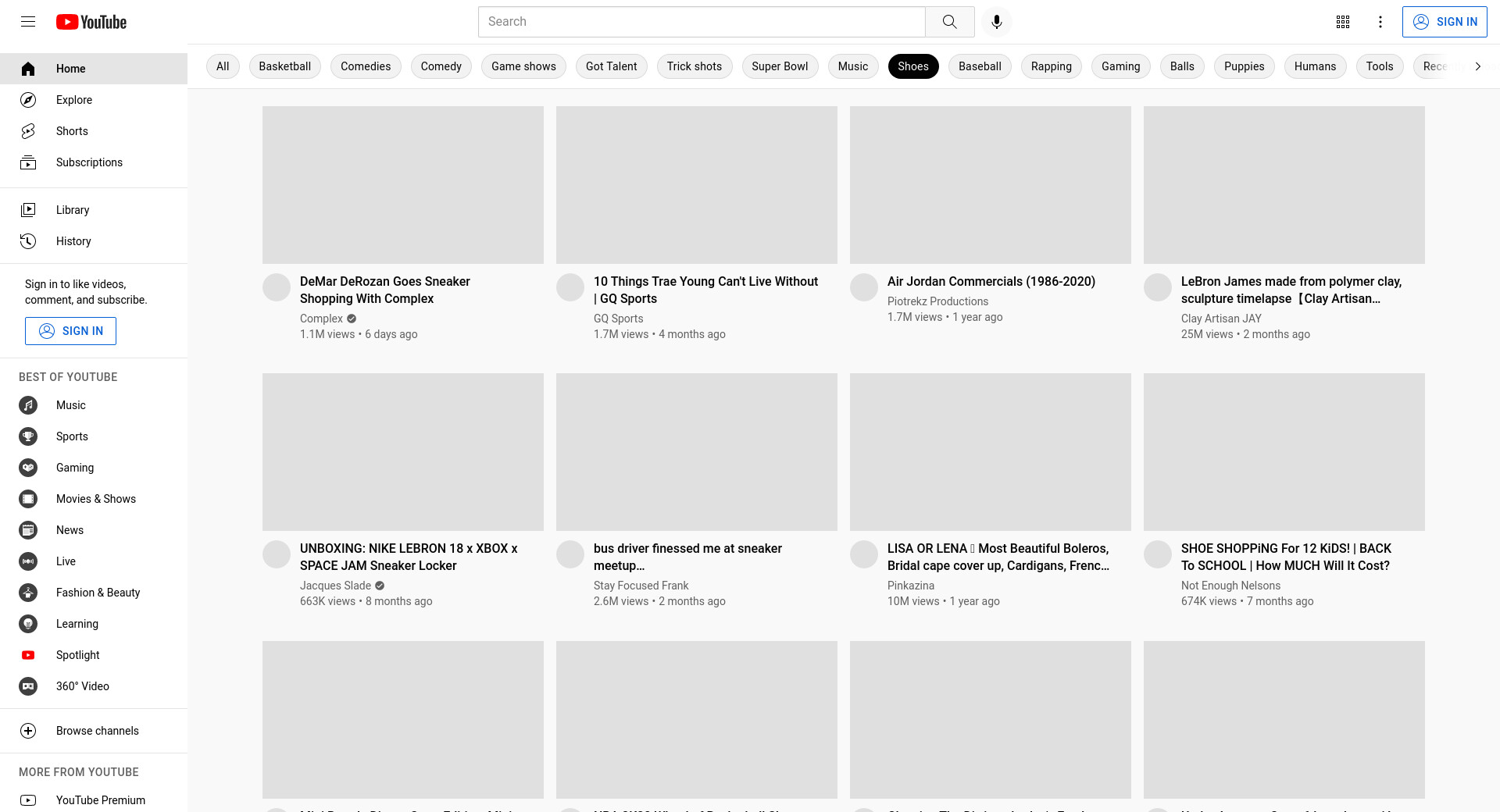This screenshot has height=812, width=1500.
Task: Click the search magnifier button
Action: click(x=949, y=22)
